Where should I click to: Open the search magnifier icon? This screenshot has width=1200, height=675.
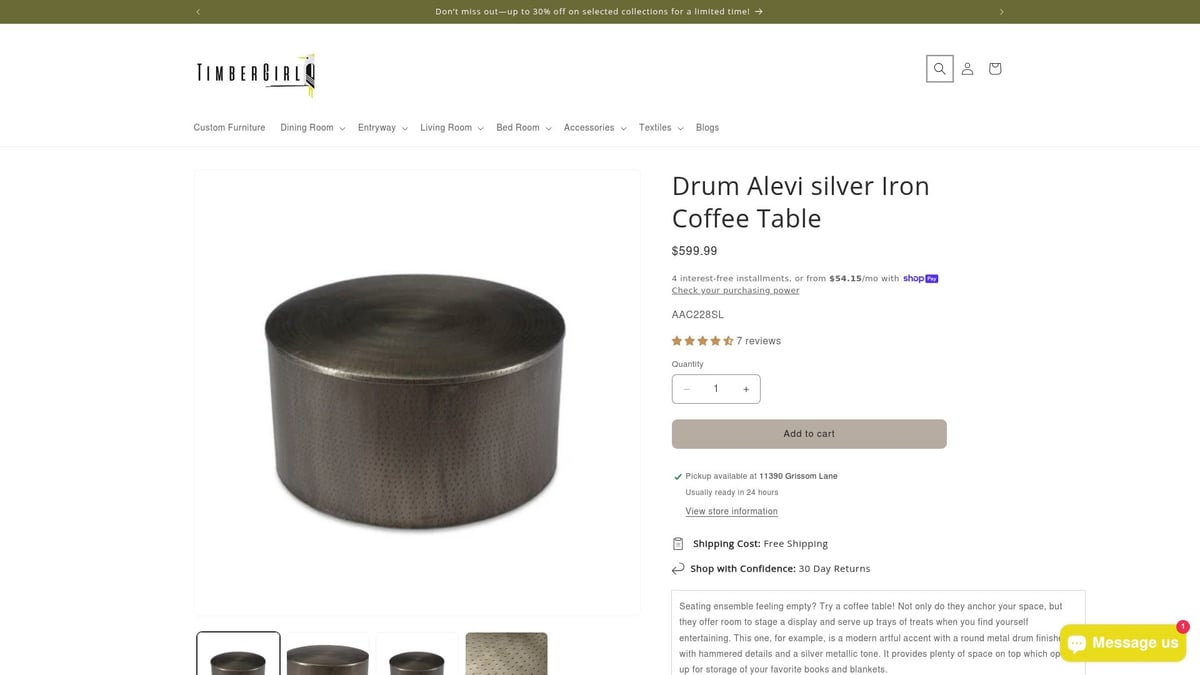click(939, 69)
